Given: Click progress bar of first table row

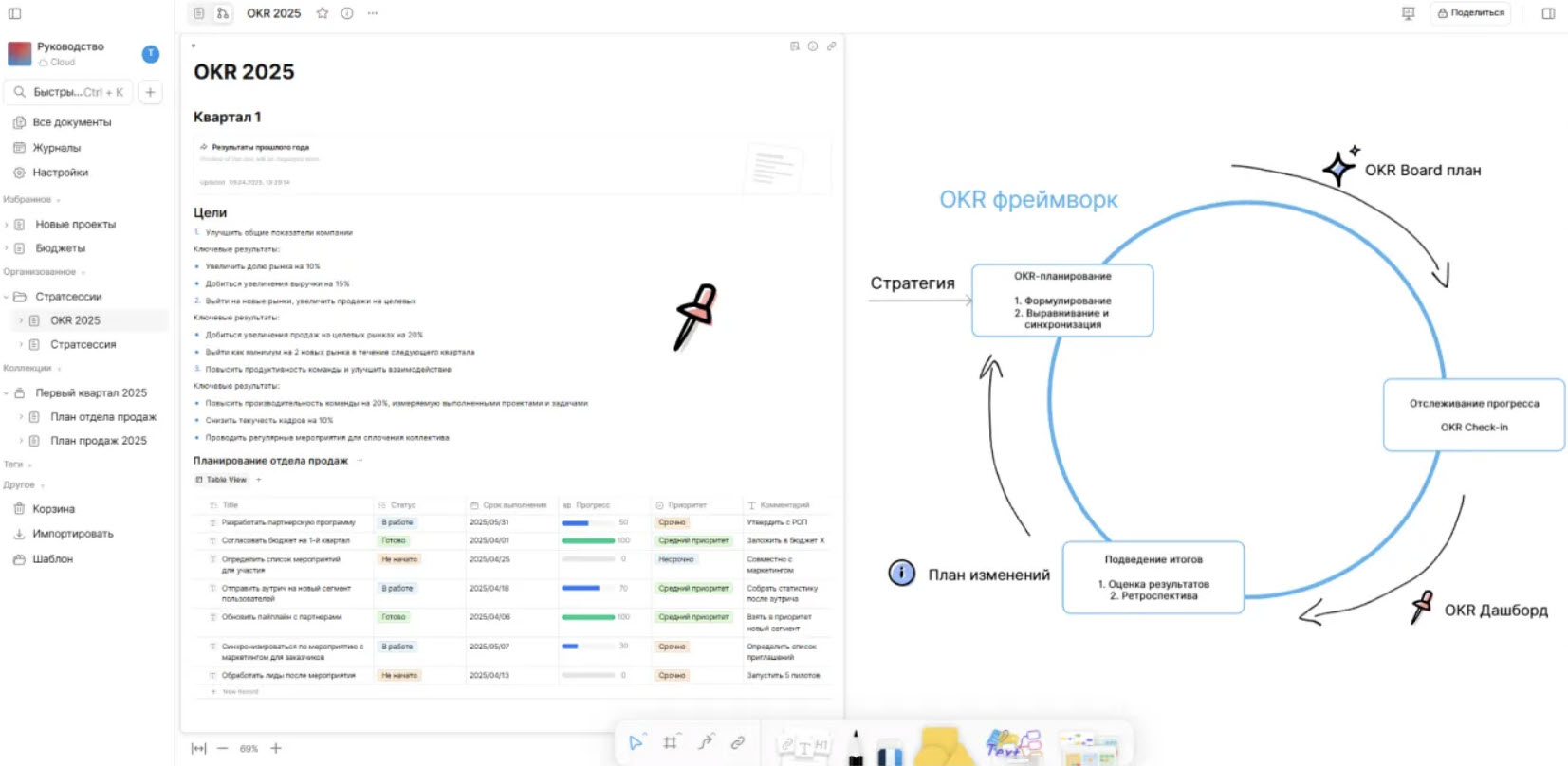Looking at the screenshot, I should tap(588, 522).
